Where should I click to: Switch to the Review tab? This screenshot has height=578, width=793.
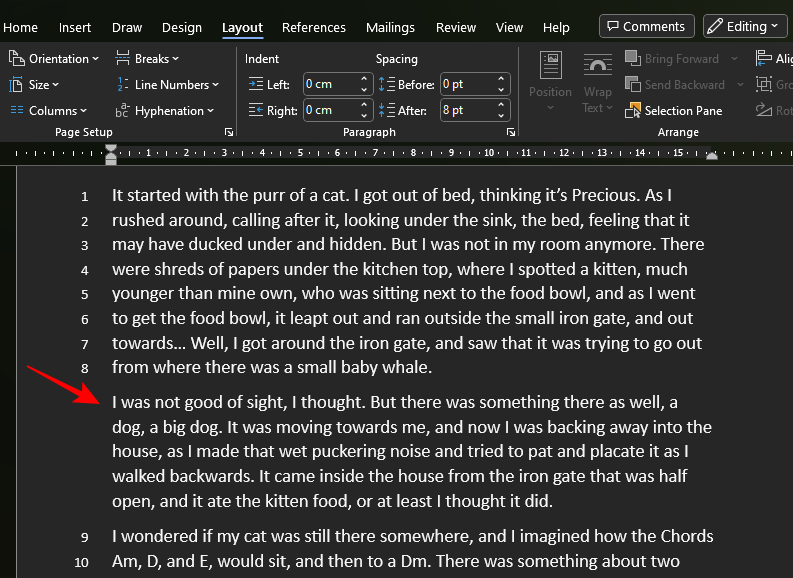(x=456, y=27)
